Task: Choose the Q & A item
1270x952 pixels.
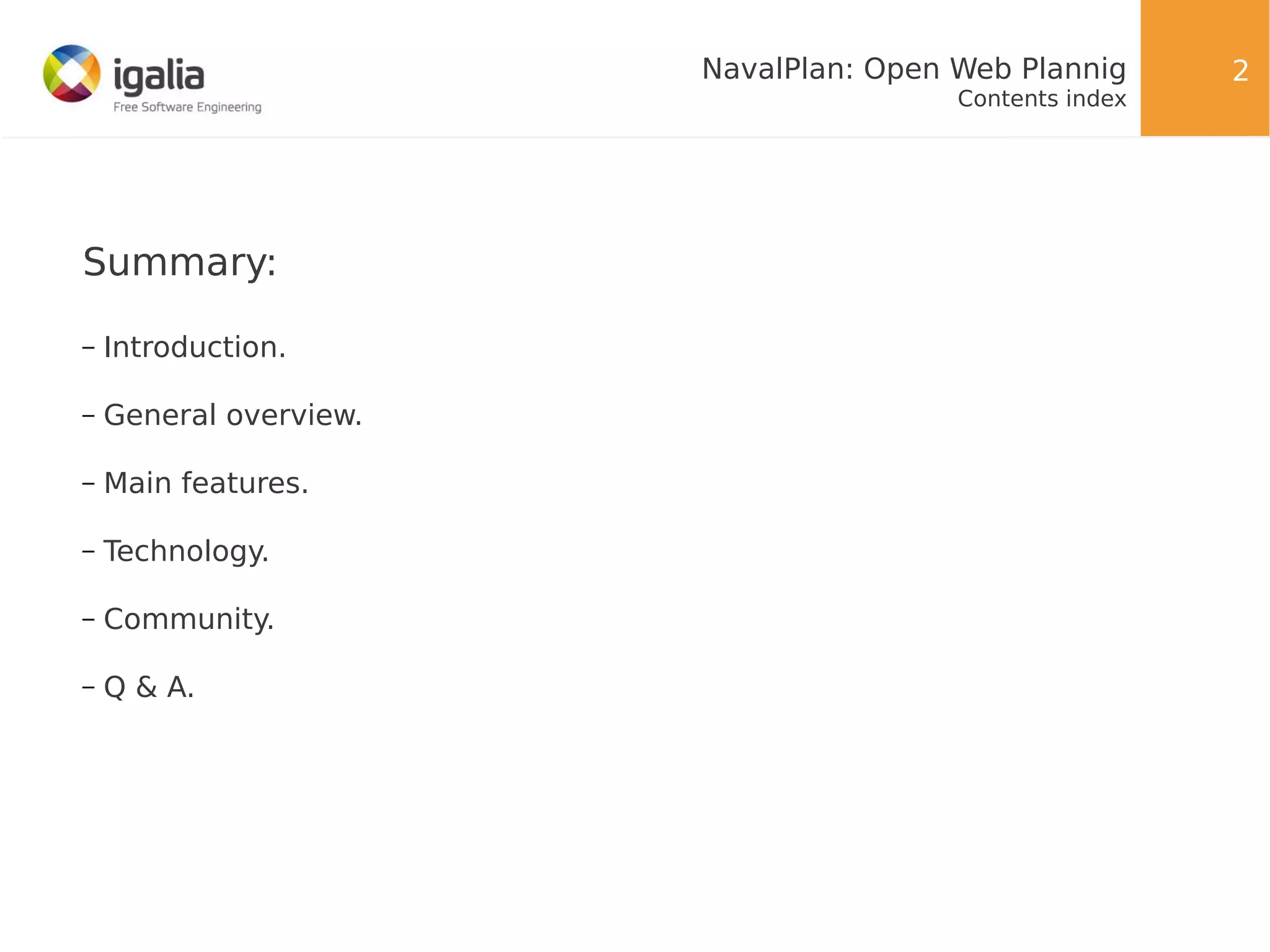Action: coord(149,688)
